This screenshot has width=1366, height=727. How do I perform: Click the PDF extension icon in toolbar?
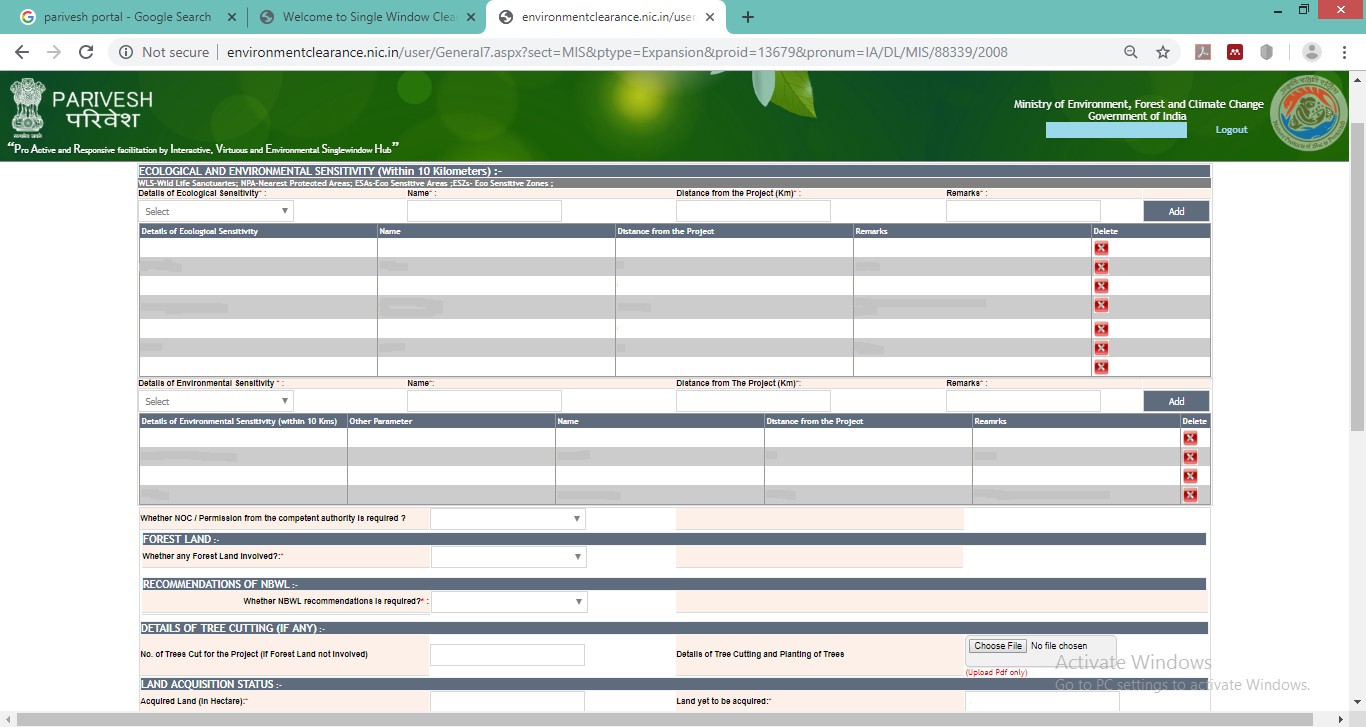[1203, 52]
